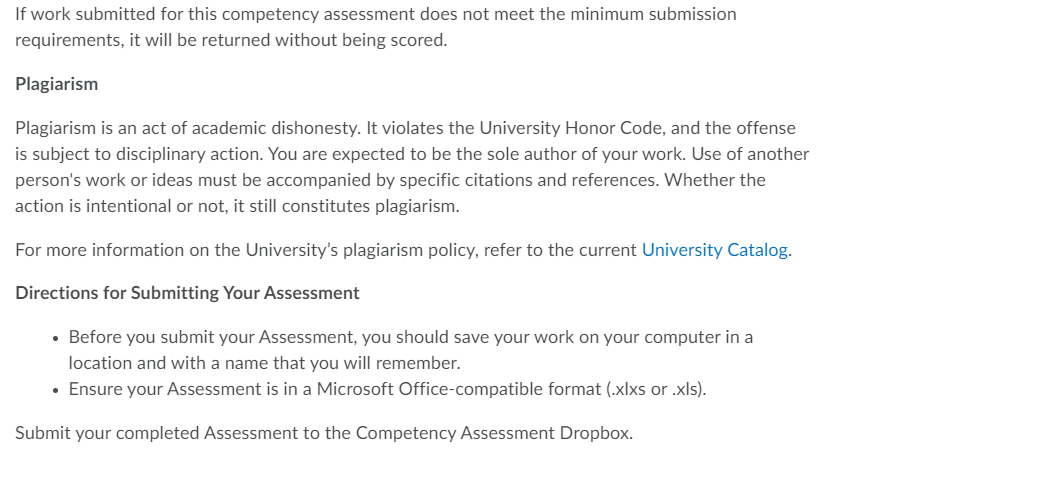The height and width of the screenshot is (486, 1038).
Task: Click the words 'Competency Assessment Dropbox'
Action: click(x=494, y=433)
